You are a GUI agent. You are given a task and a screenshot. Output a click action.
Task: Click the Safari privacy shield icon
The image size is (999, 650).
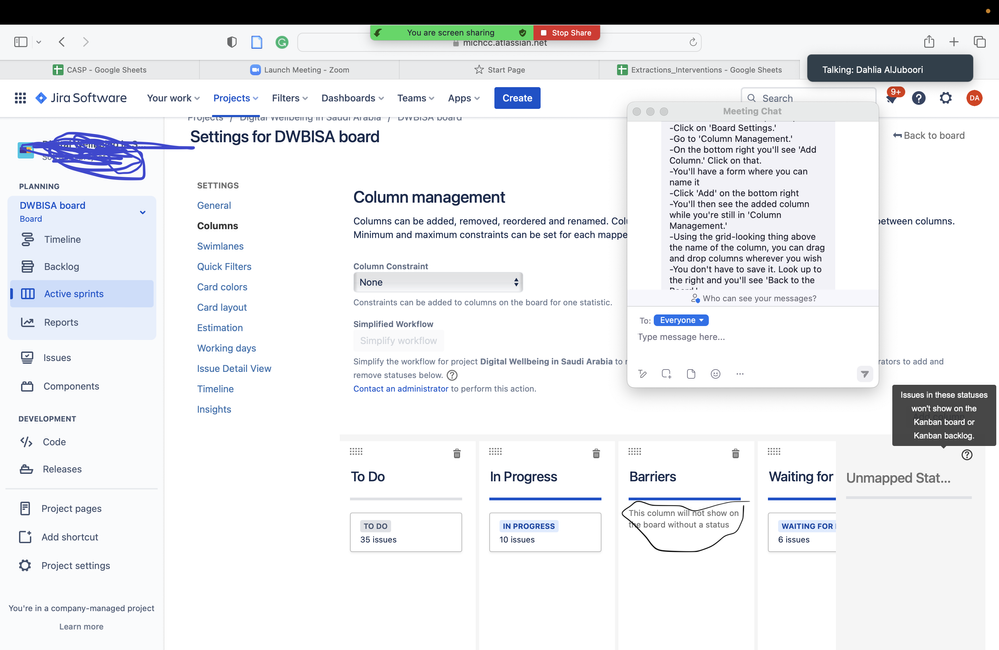(x=232, y=42)
